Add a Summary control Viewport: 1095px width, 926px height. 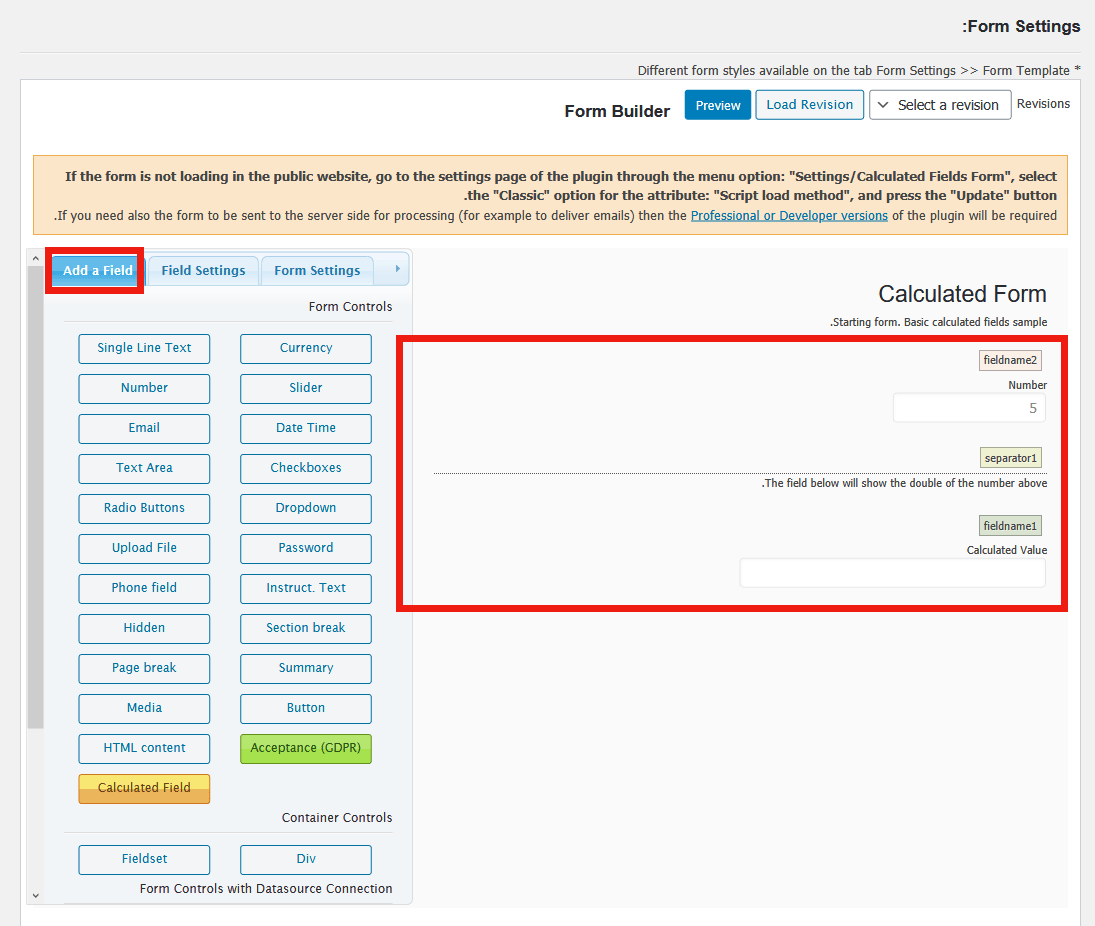306,668
